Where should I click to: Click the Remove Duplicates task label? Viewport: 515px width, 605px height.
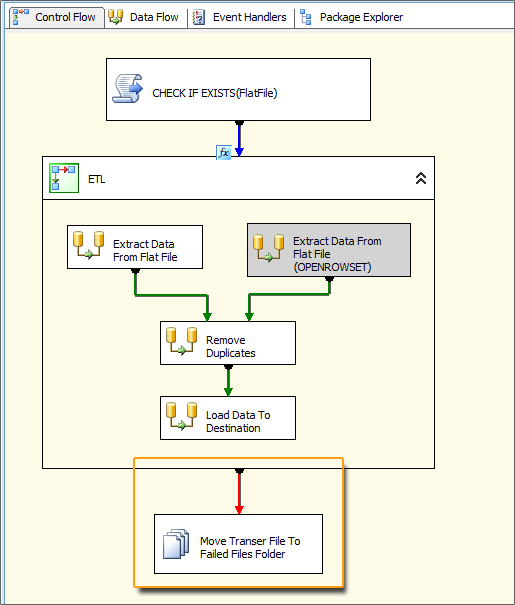point(230,346)
